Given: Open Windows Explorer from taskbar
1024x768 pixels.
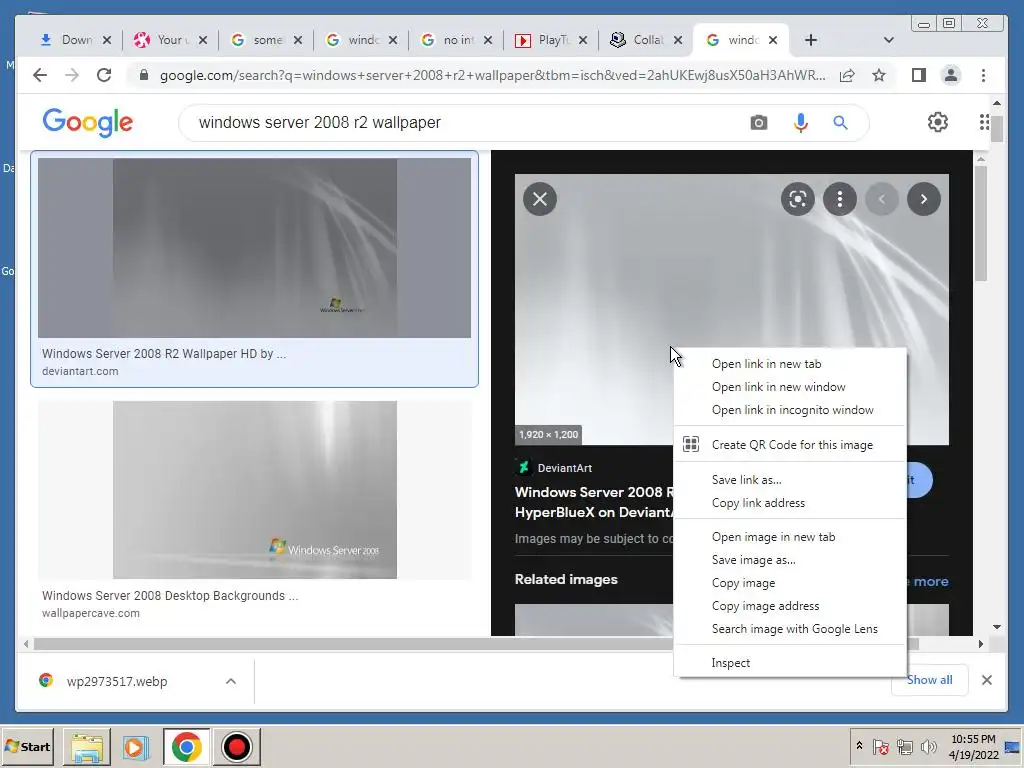Looking at the screenshot, I should pos(87,746).
